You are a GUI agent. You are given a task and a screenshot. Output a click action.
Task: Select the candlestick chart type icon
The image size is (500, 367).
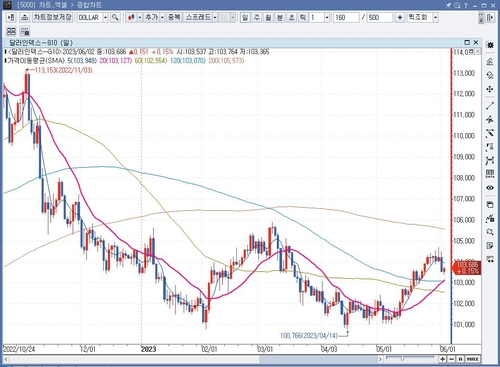(131, 17)
